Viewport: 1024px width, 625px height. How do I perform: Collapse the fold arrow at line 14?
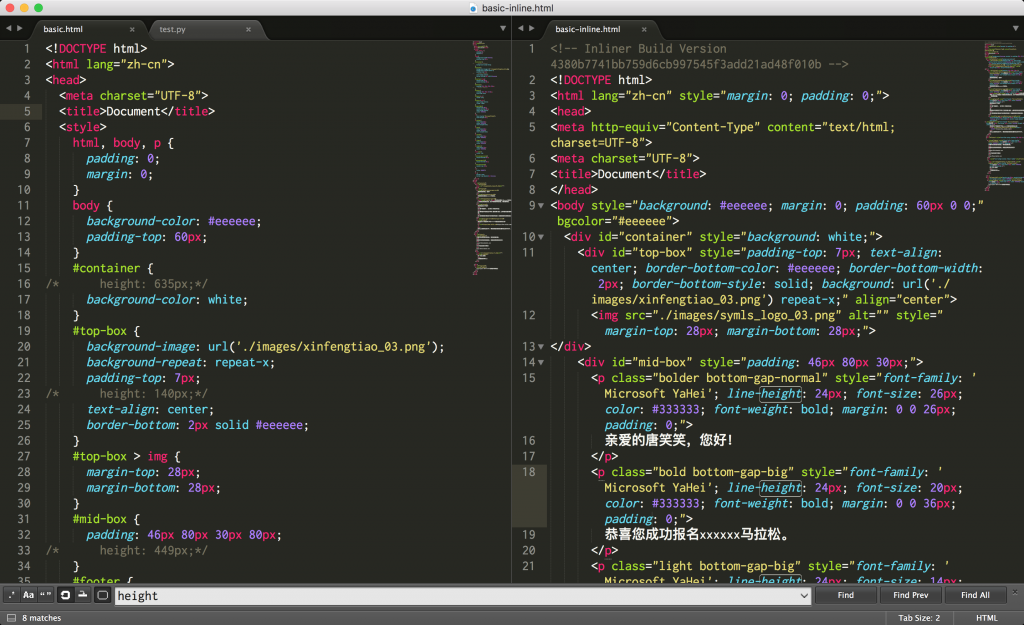541,362
